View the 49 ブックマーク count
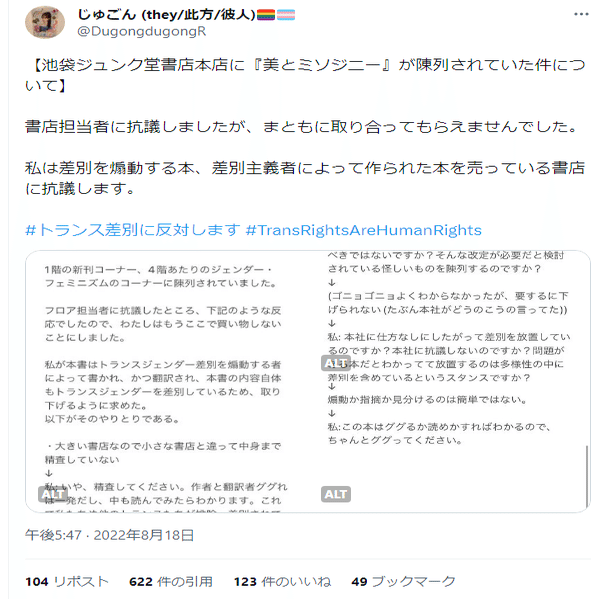The height and width of the screenshot is (599, 599). point(403,581)
